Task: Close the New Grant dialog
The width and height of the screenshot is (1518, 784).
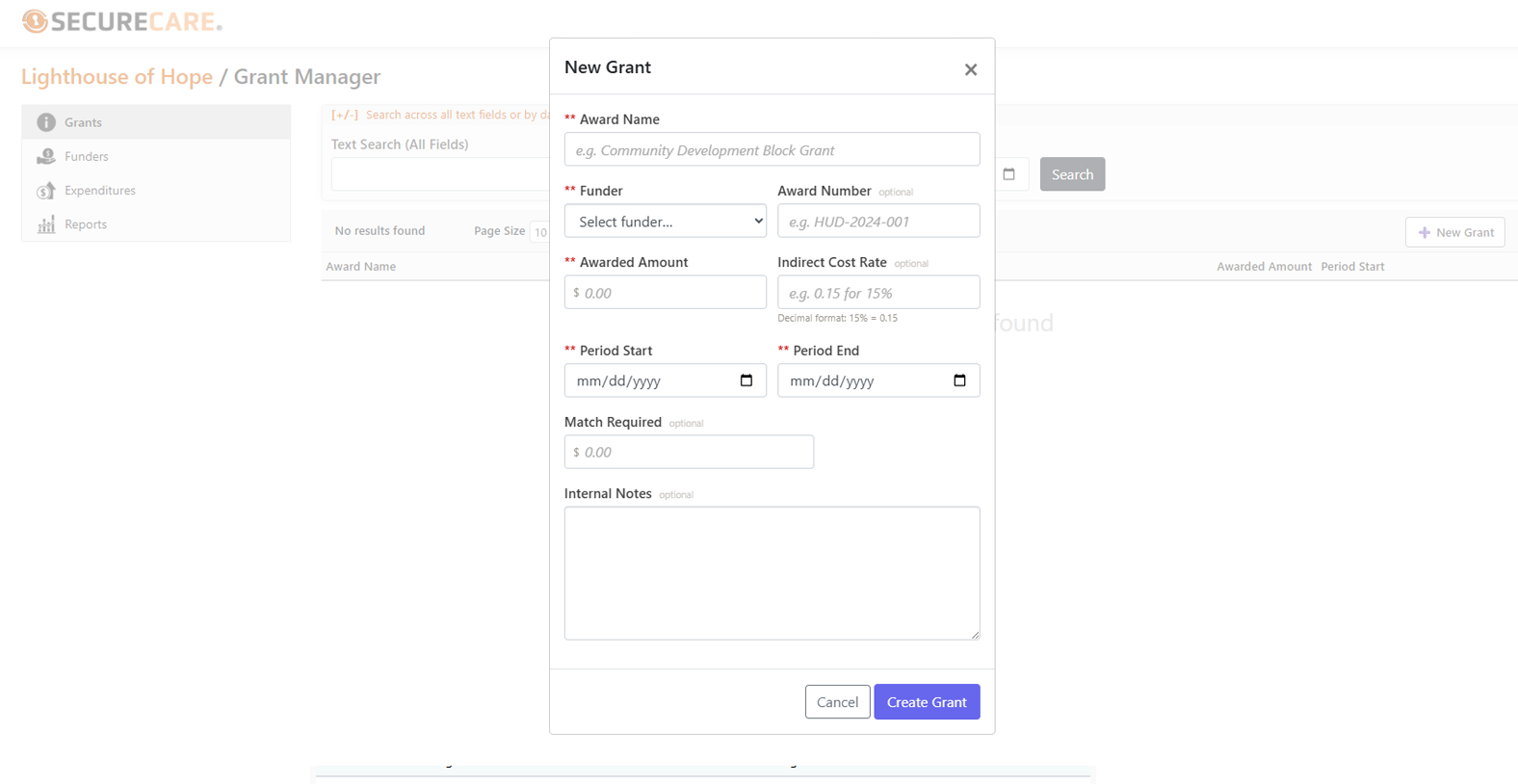Action: (971, 69)
